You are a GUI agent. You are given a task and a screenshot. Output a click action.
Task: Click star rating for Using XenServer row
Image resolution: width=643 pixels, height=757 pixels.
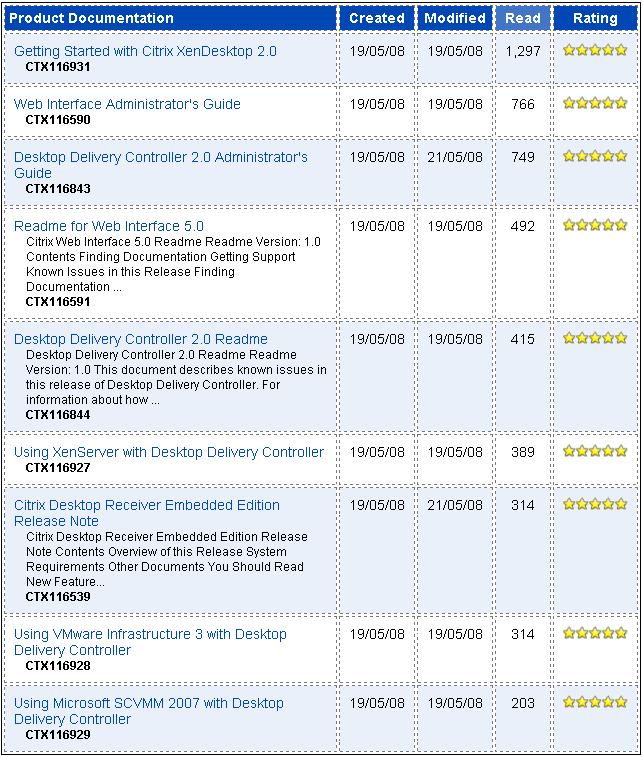595,451
